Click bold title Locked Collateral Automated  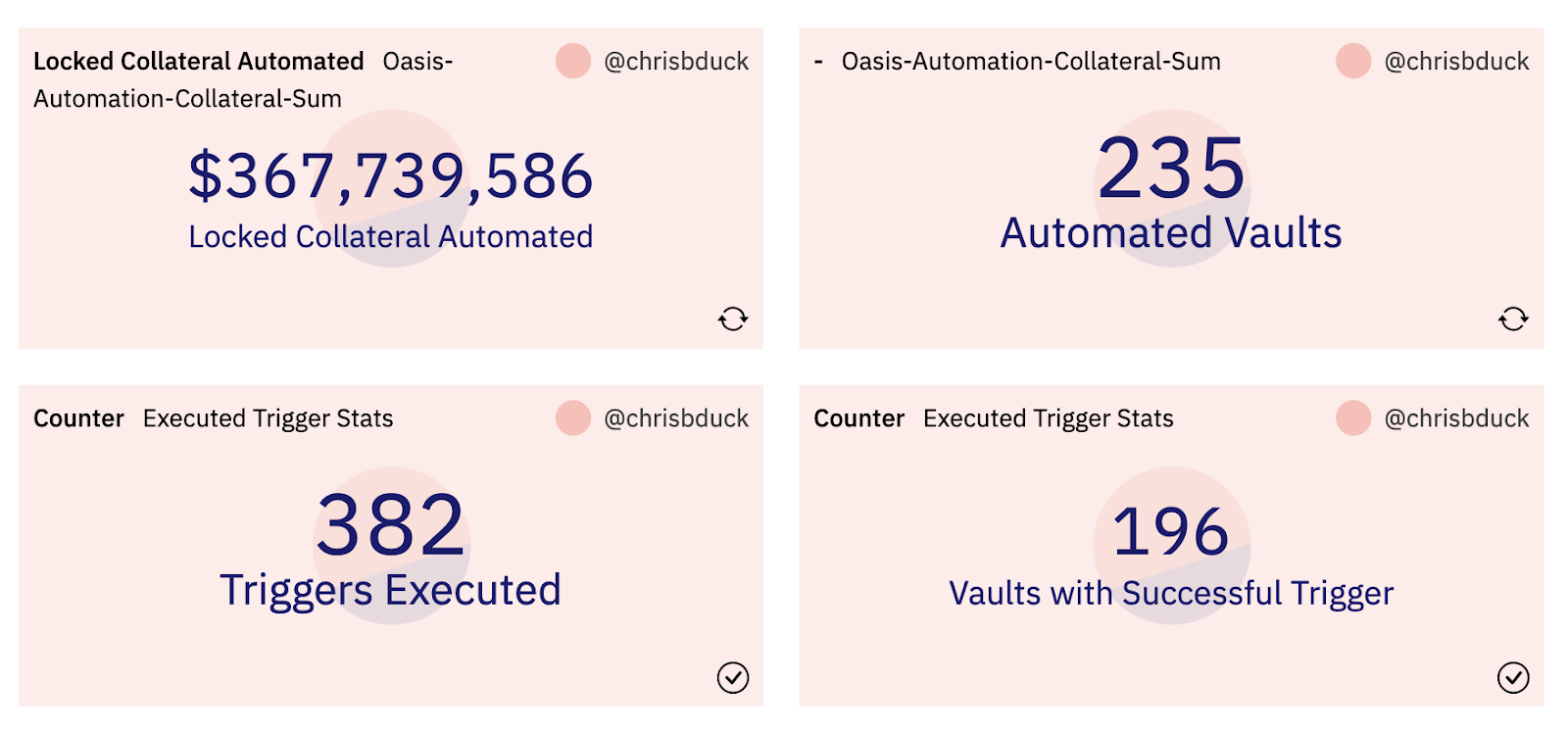click(198, 61)
